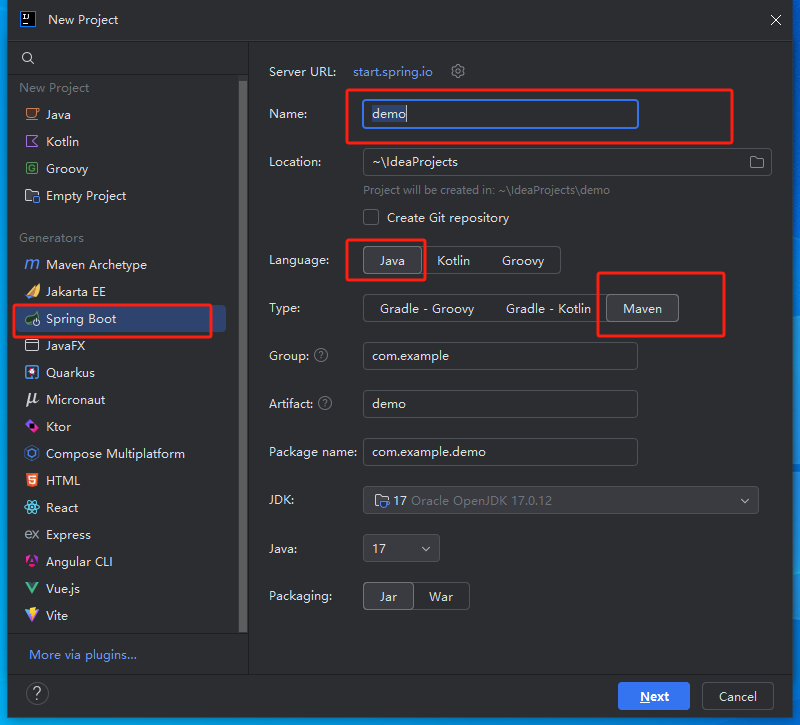
Task: Click the IntelliJ IDEA logo in title bar
Action: point(28,19)
